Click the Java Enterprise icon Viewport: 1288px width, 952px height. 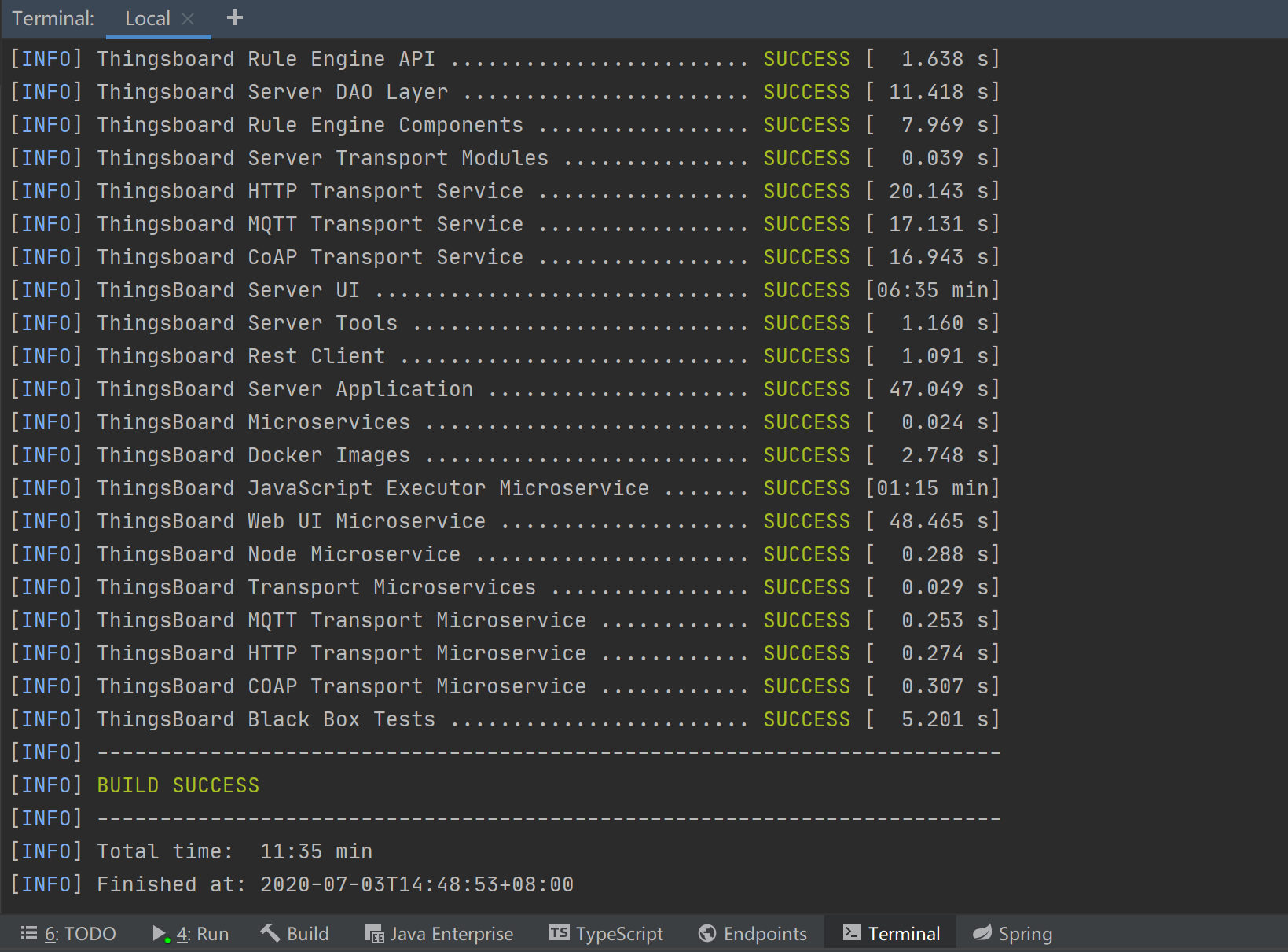coord(375,934)
